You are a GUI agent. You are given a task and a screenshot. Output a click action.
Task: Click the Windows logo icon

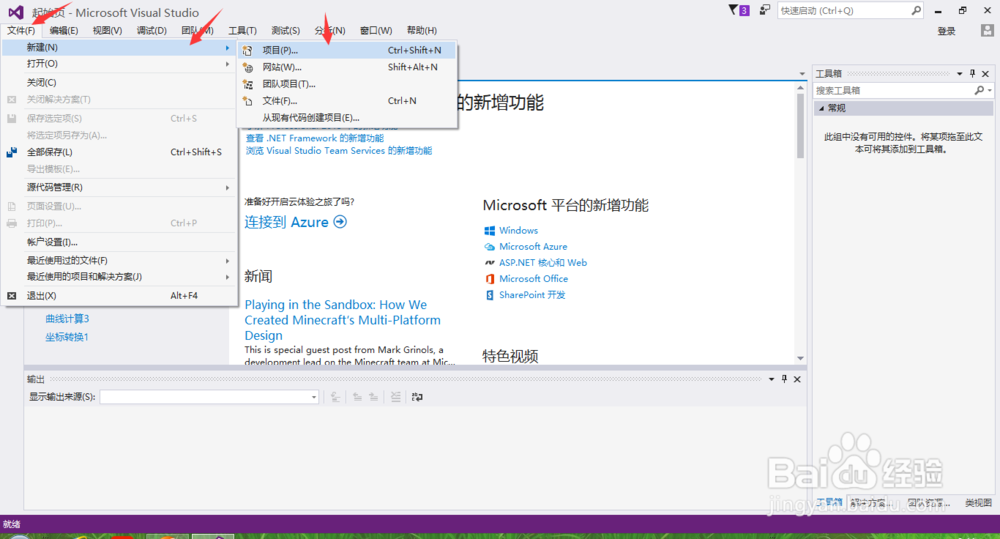tap(489, 230)
